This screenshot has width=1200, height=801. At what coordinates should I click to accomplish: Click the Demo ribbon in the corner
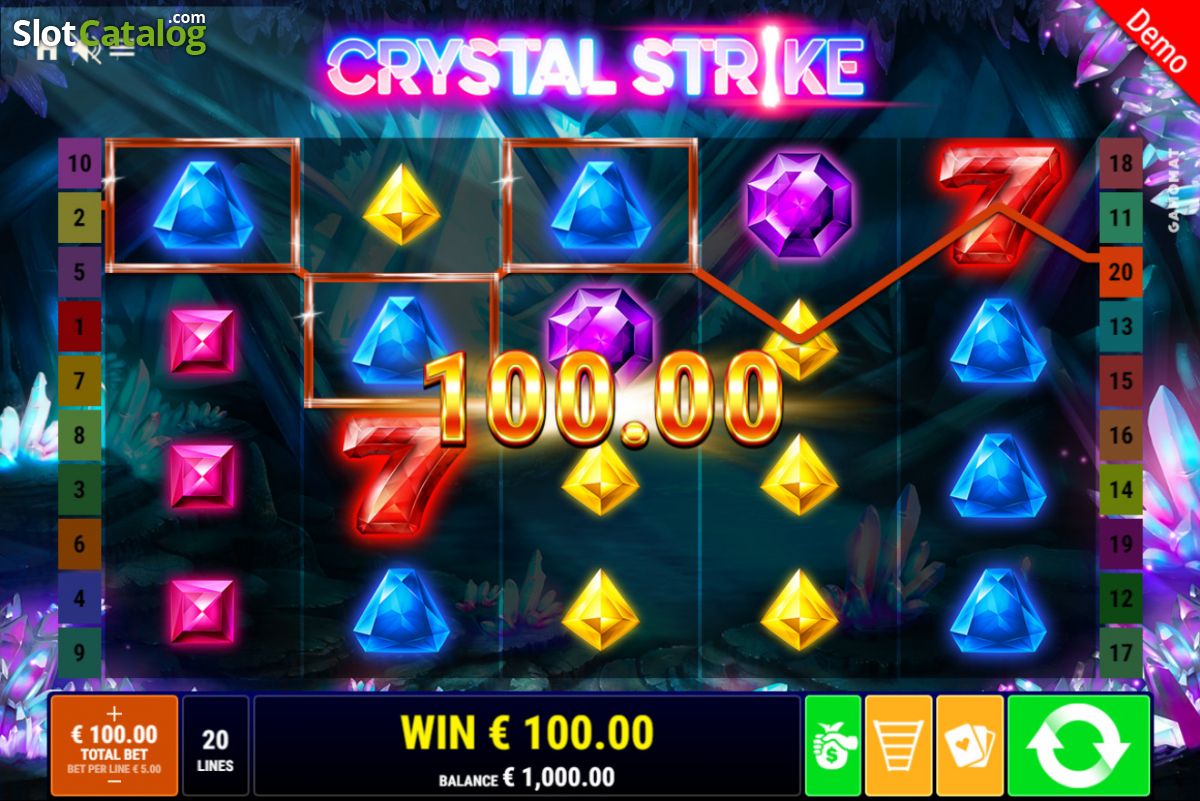click(x=1151, y=42)
